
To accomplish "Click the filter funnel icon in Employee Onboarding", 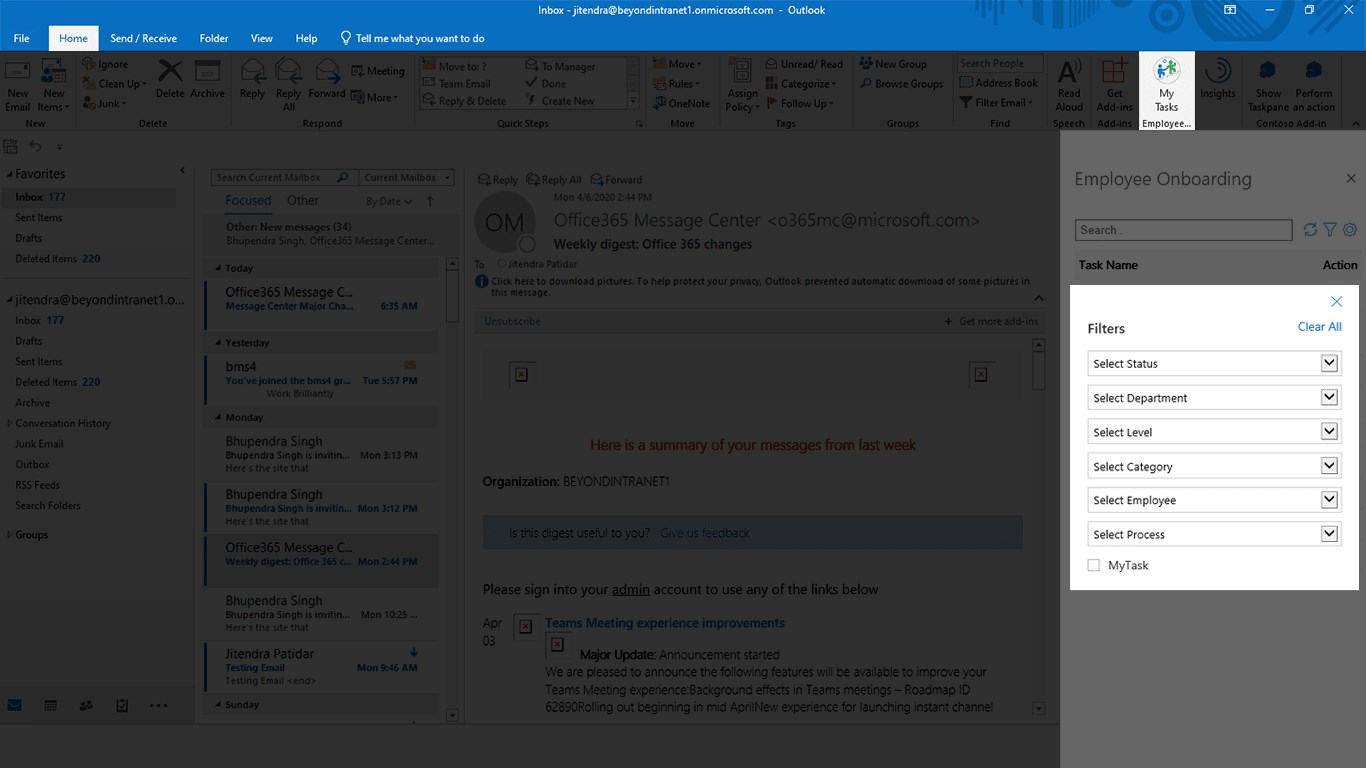I will coord(1330,230).
